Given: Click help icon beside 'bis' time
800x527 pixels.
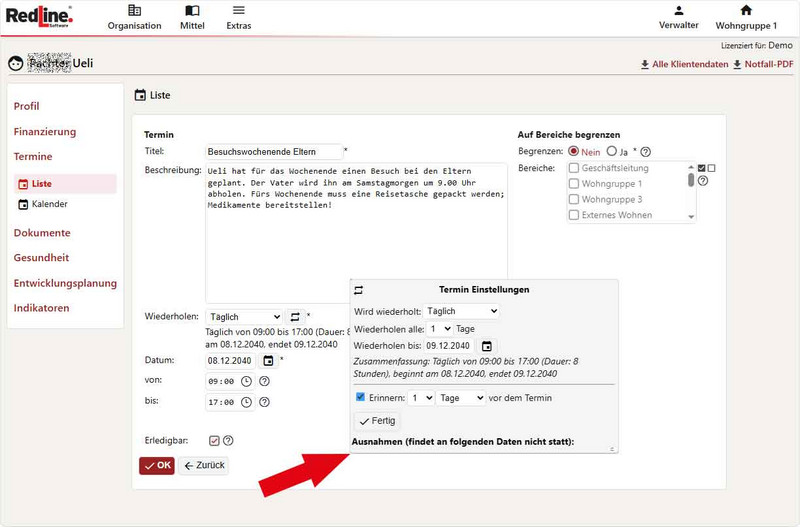Looking at the screenshot, I should click(264, 402).
